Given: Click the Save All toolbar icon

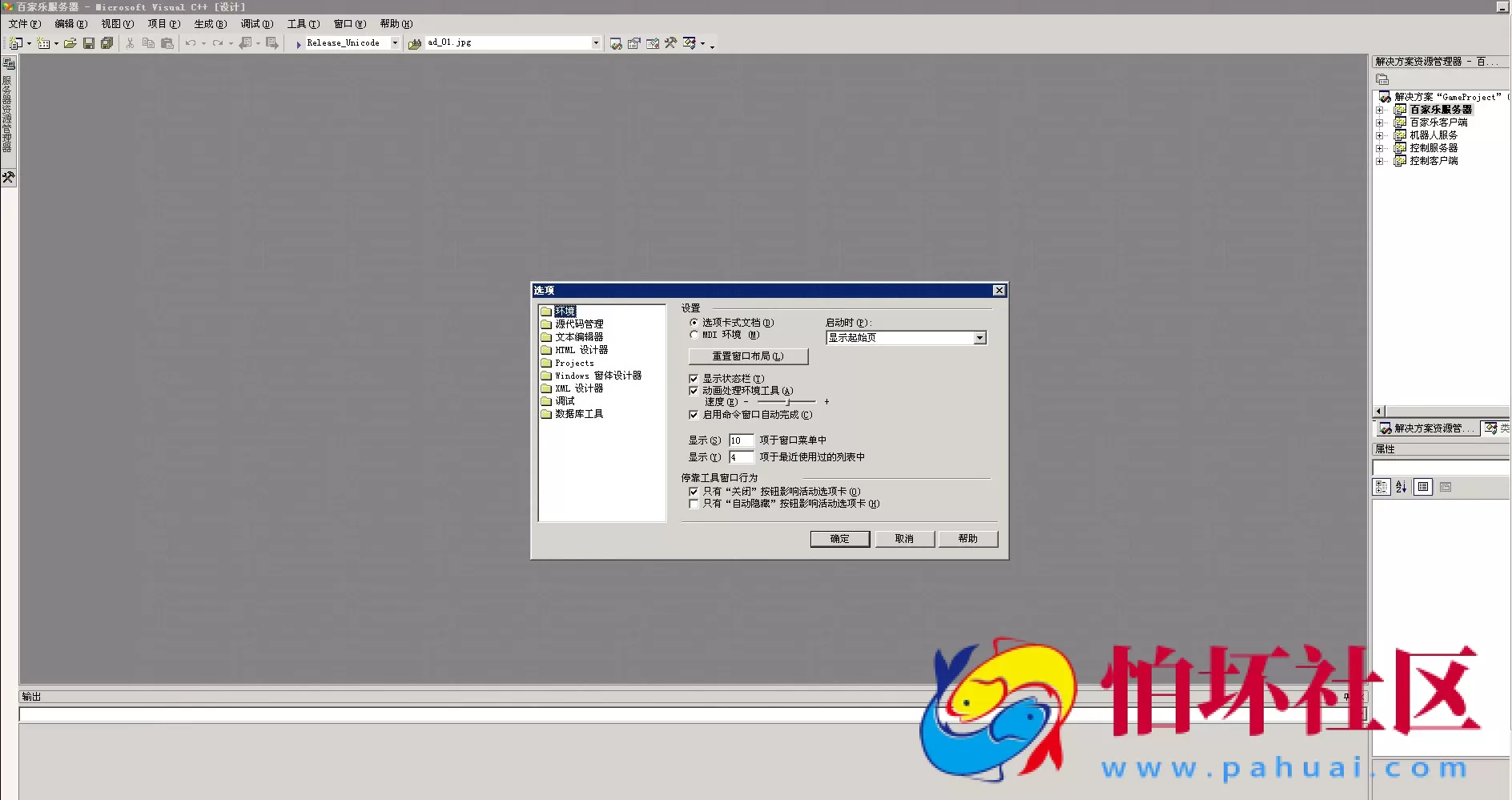Looking at the screenshot, I should click(106, 42).
